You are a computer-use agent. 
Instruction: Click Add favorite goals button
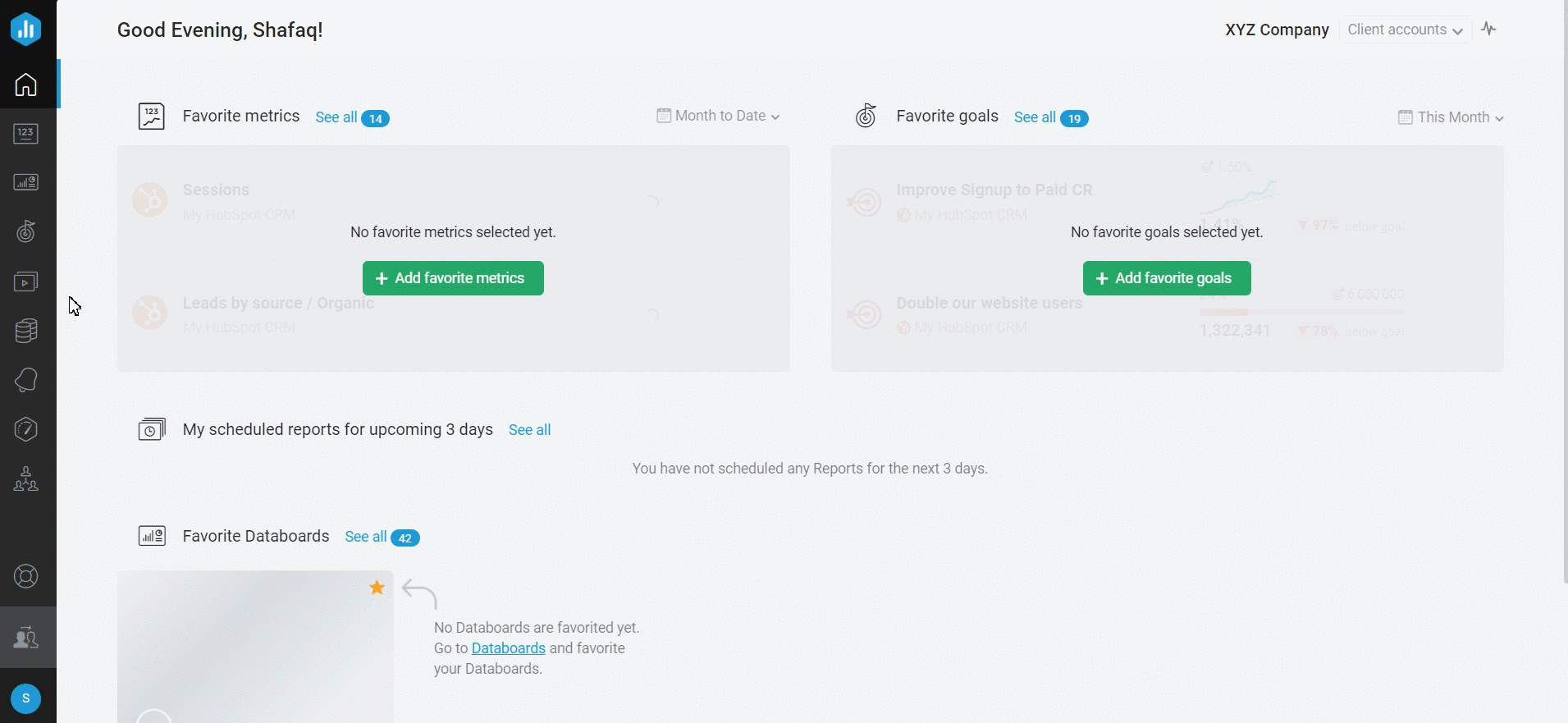[1166, 278]
